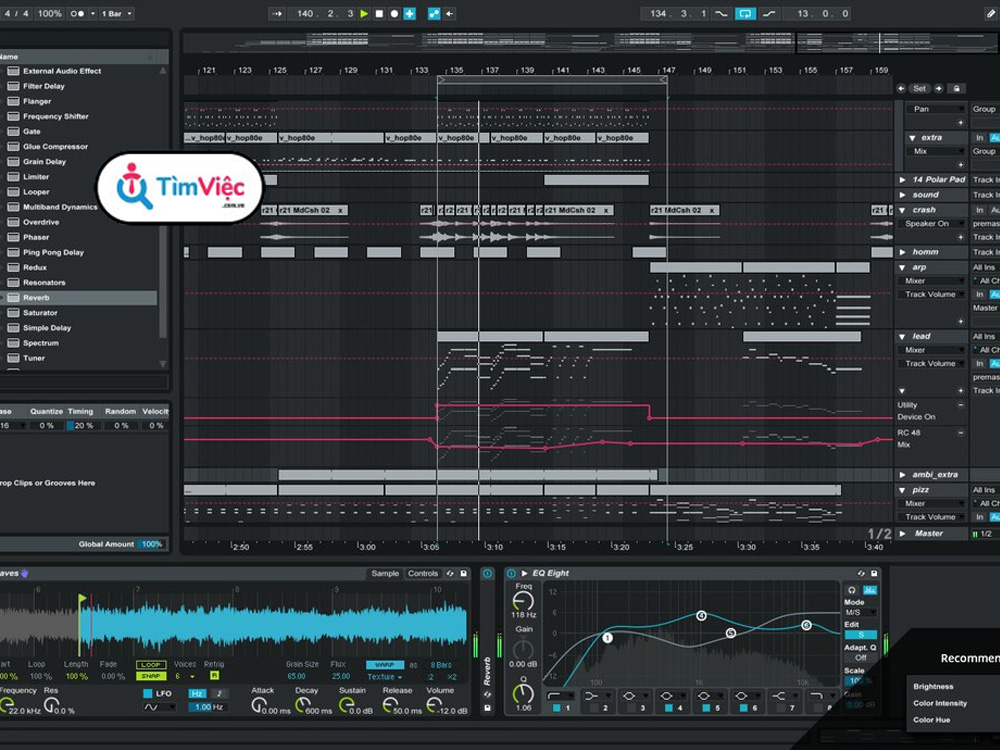The width and height of the screenshot is (1000, 750).
Task: Stop playback with the square Stop button
Action: click(x=379, y=13)
